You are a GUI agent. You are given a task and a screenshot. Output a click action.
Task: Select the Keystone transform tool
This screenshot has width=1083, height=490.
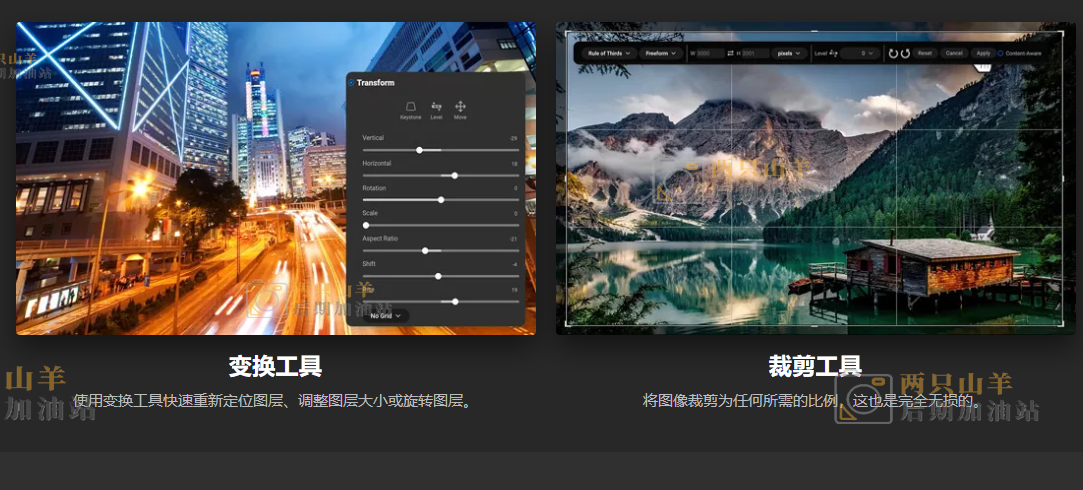pyautogui.click(x=410, y=108)
